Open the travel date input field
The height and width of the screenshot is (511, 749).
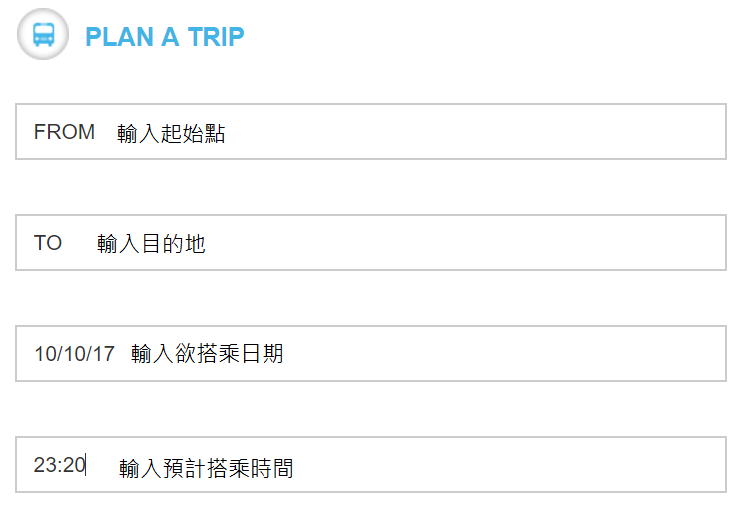coord(371,353)
